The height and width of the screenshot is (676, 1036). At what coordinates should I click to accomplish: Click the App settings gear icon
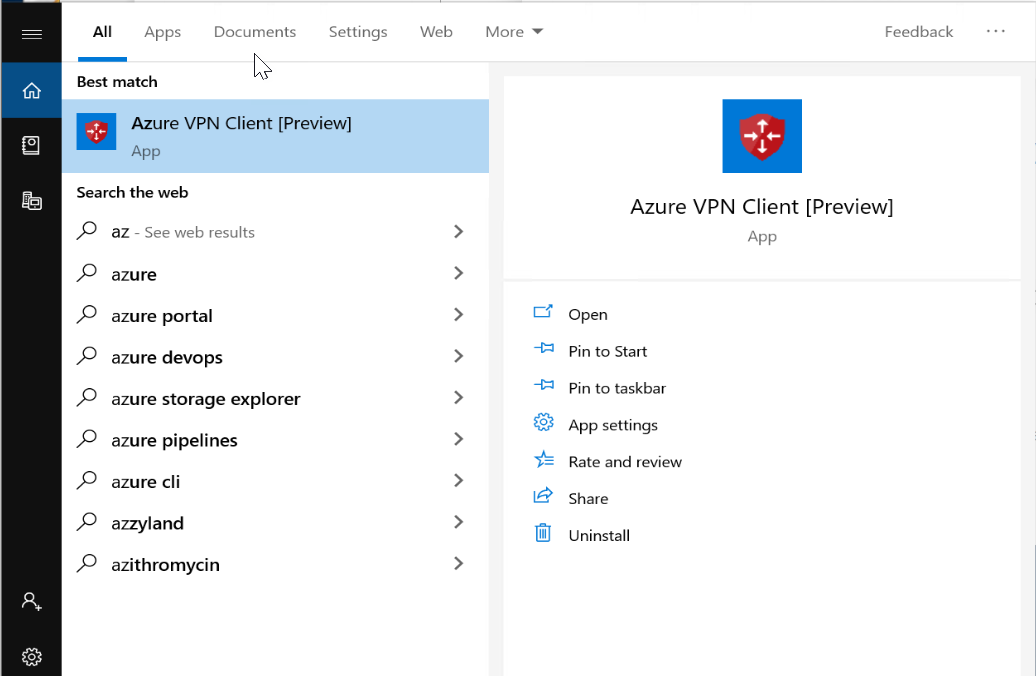pos(543,422)
